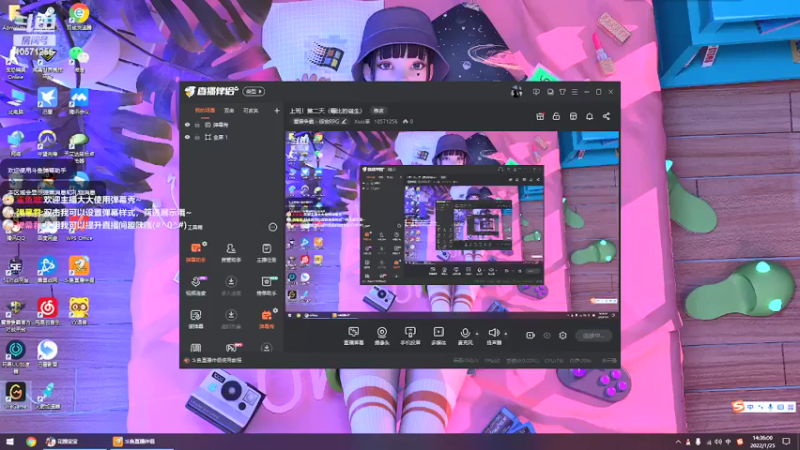Click the package box icon beside bell
This screenshot has height=450, width=800.
573,116
